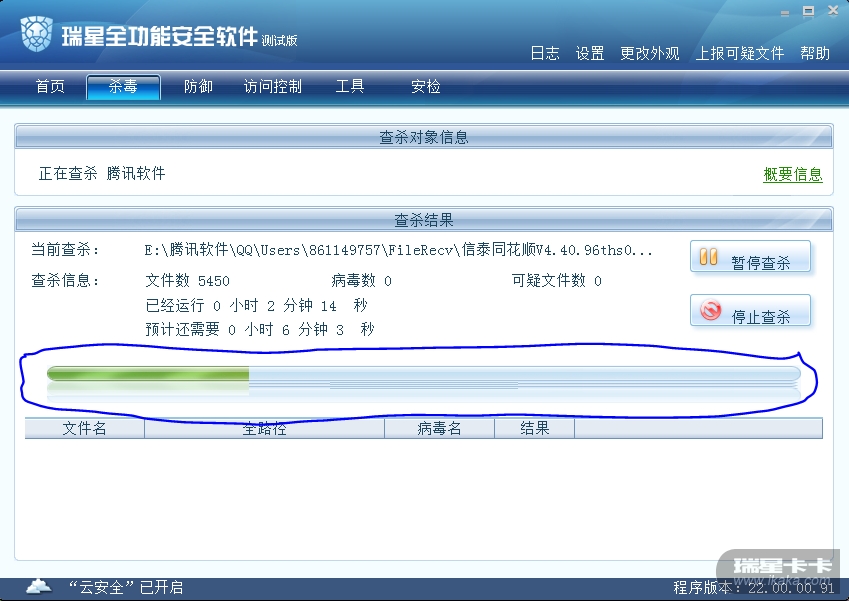Click the 文件数 5450 value

(x=187, y=280)
